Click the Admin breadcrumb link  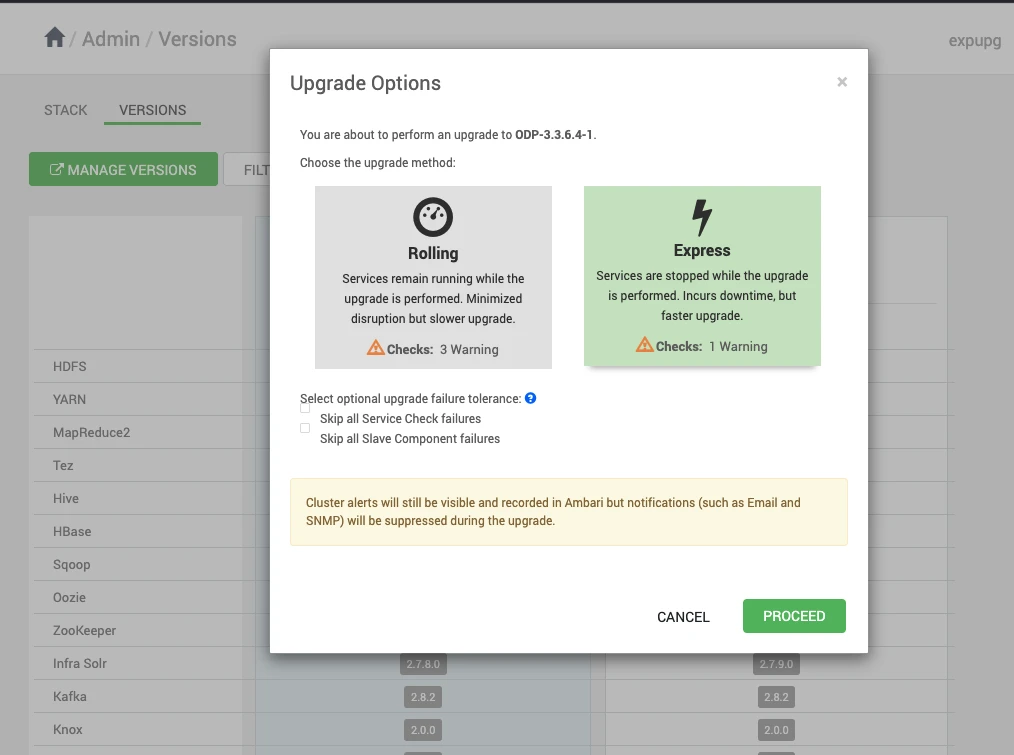tap(111, 39)
